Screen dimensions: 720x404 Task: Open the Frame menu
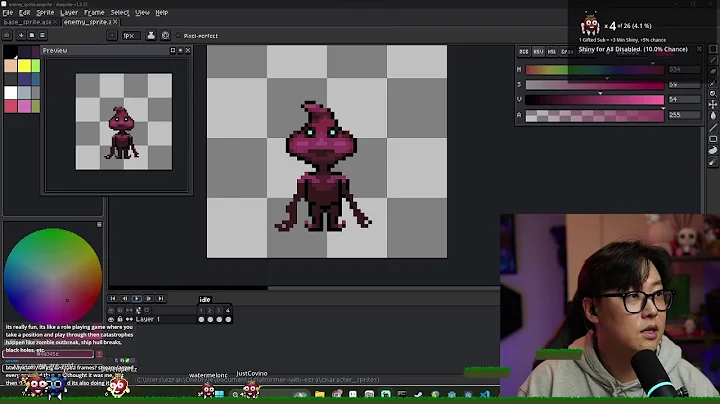pyautogui.click(x=94, y=12)
